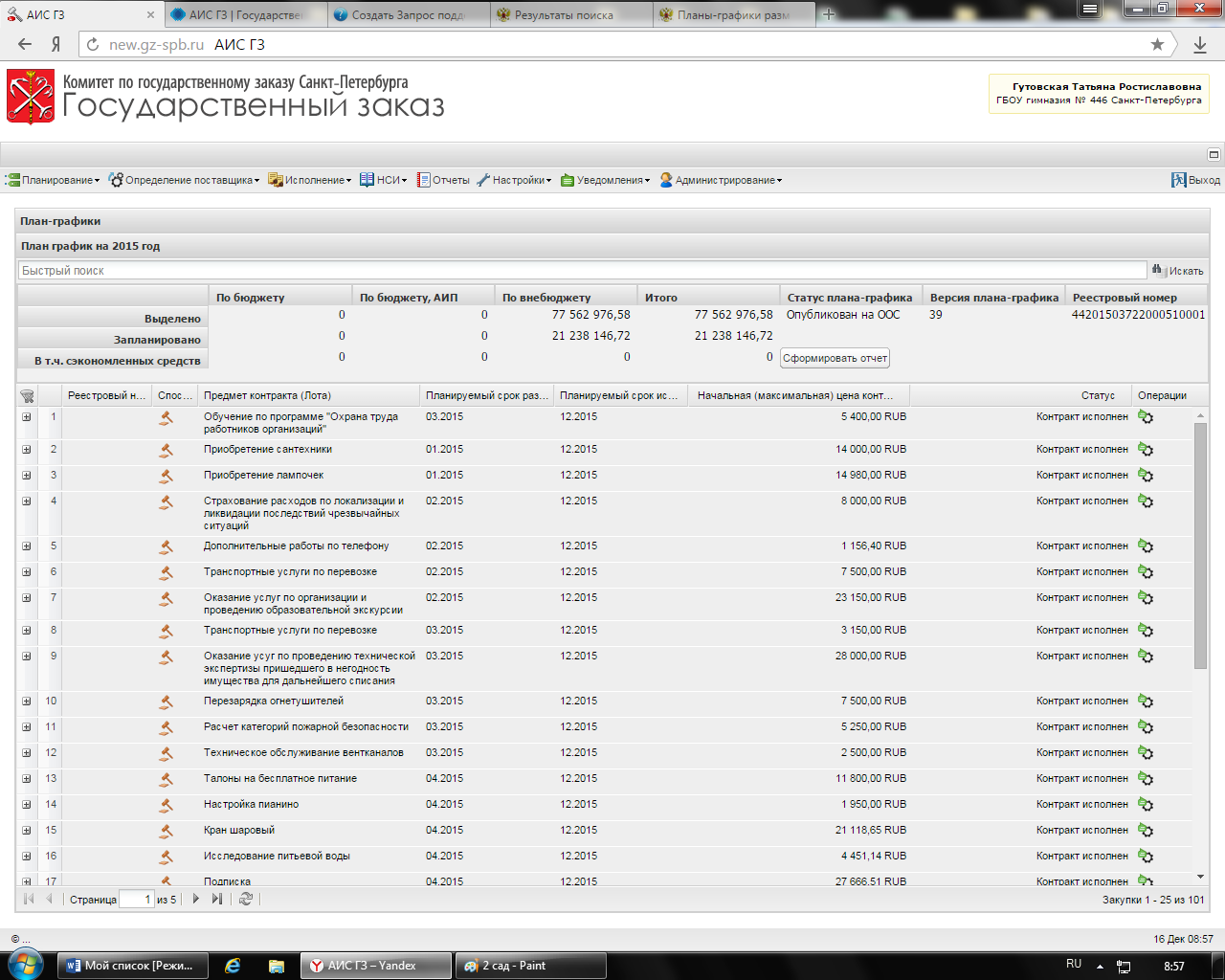The height and width of the screenshot is (980, 1225).
Task: Expand row 5 Дополнительные работы по телефону
Action: 27,546
